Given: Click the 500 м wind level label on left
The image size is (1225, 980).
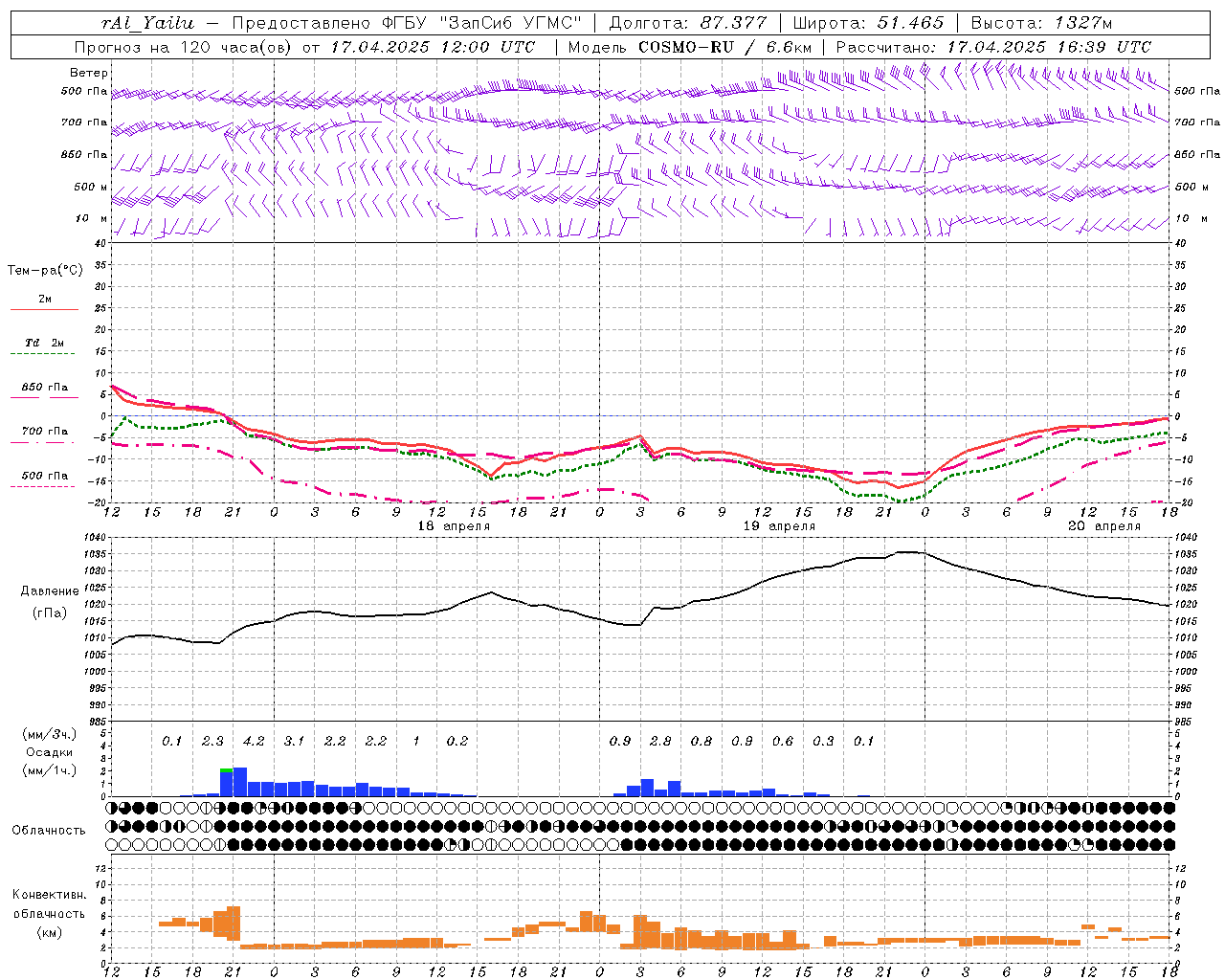Looking at the screenshot, I should click(91, 187).
